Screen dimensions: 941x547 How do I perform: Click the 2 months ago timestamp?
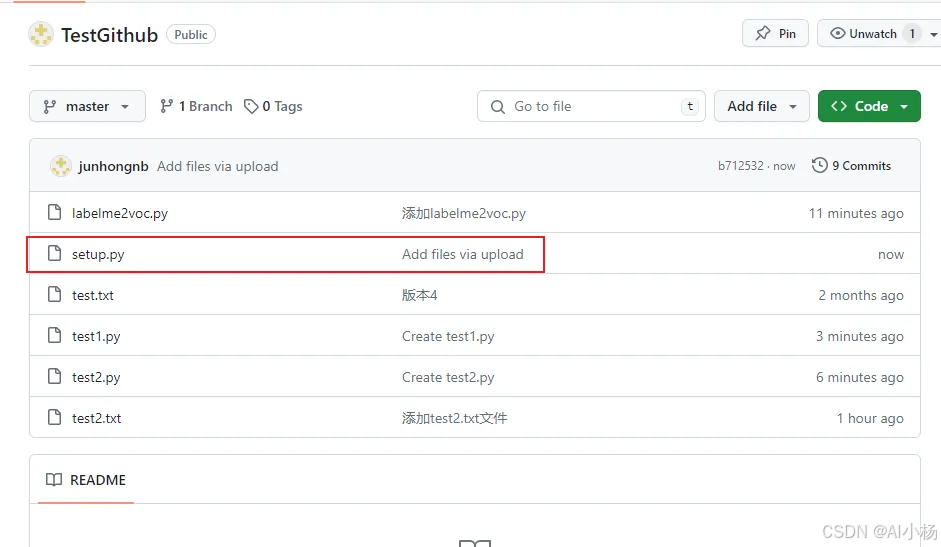click(861, 295)
